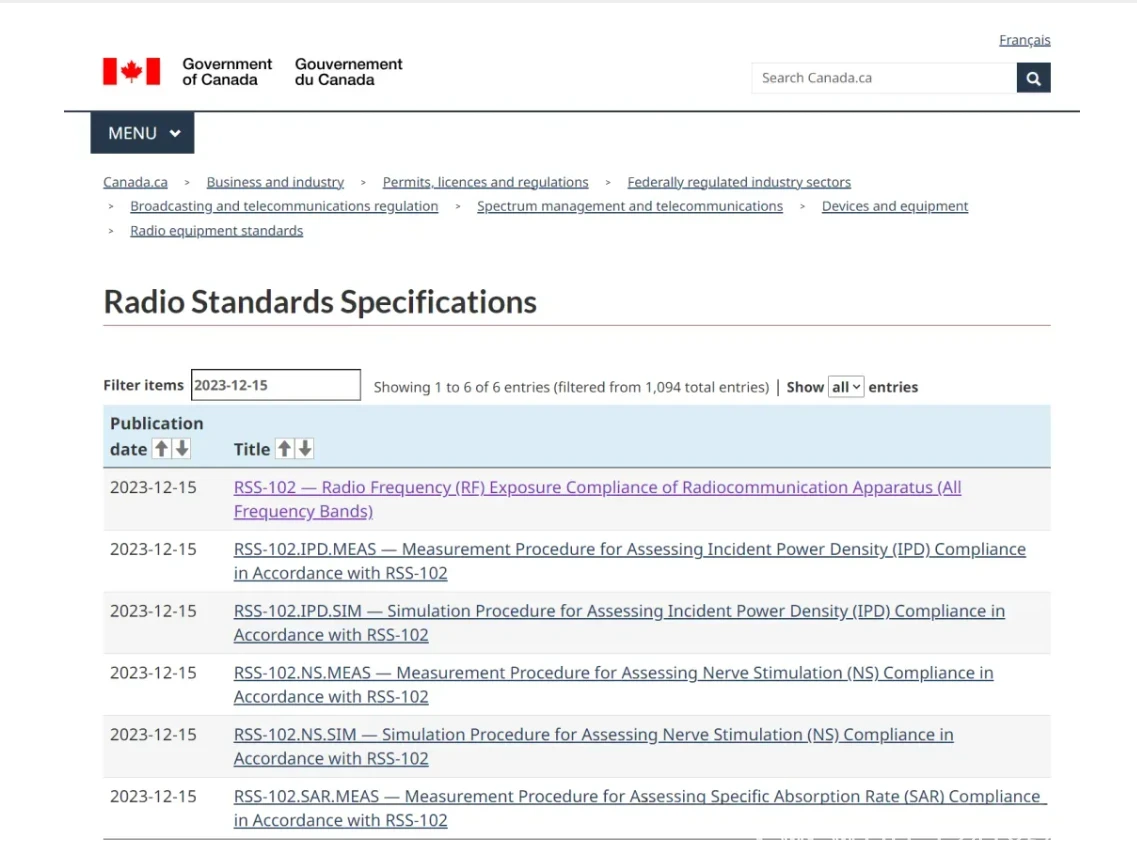This screenshot has width=1137, height=867.
Task: Click the search magnifier icon button
Action: point(1033,78)
